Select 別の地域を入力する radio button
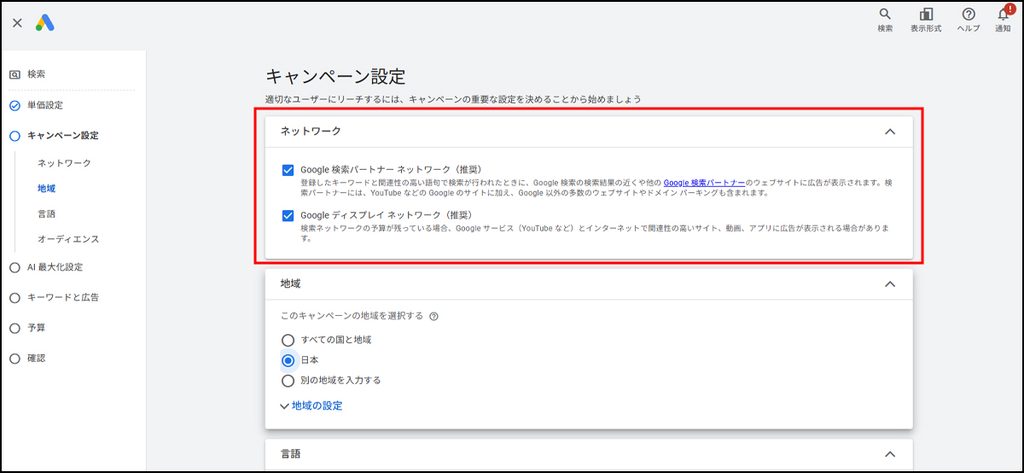 pos(288,380)
